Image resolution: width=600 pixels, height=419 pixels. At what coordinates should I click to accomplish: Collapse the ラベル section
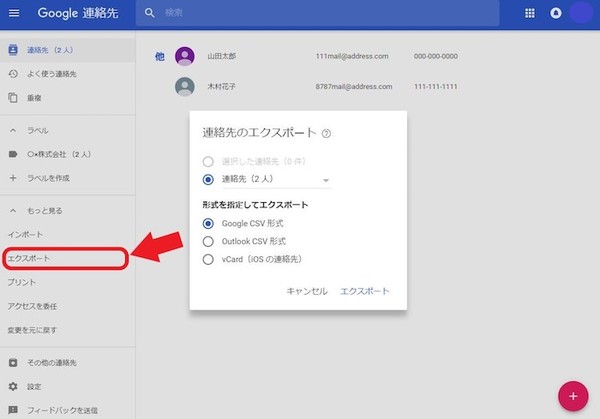(13, 131)
